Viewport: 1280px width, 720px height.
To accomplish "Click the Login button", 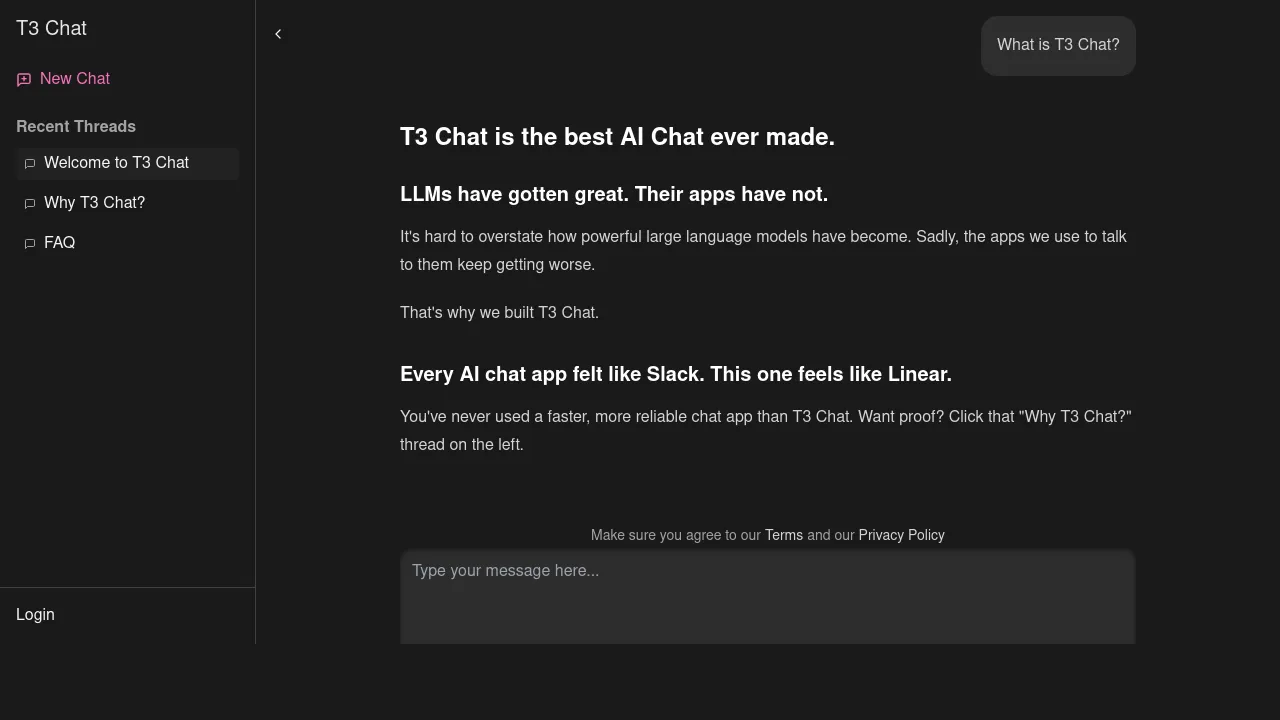I will [35, 614].
